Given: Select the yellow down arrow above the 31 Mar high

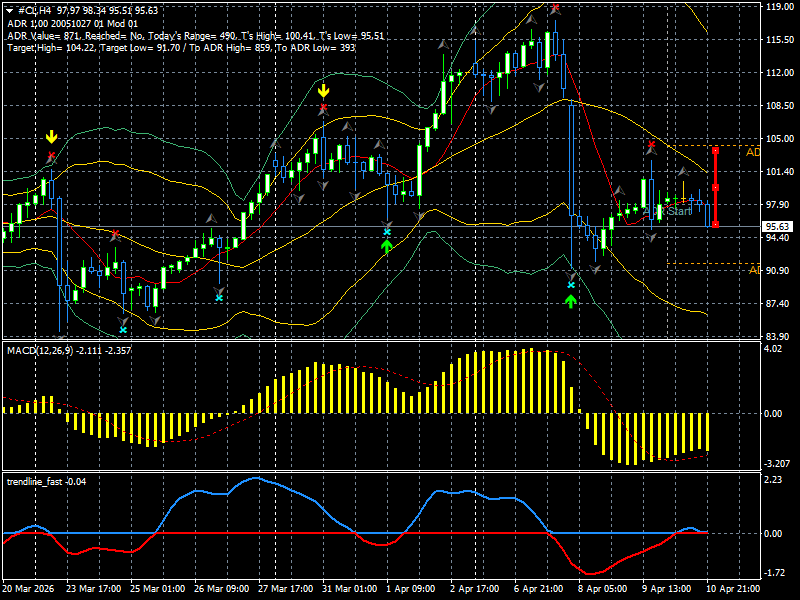Looking at the screenshot, I should click(x=323, y=91).
